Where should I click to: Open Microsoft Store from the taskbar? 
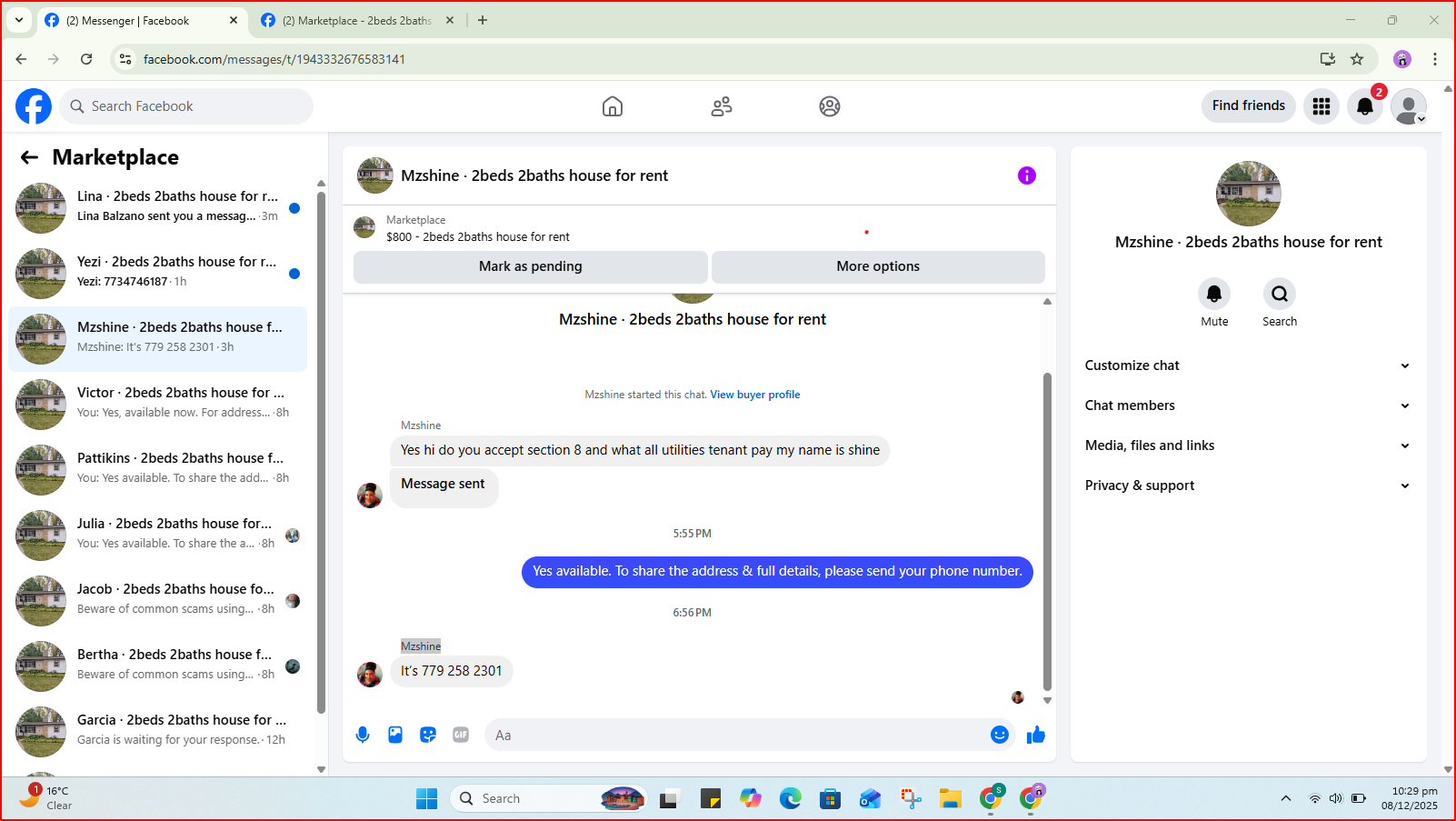830,798
